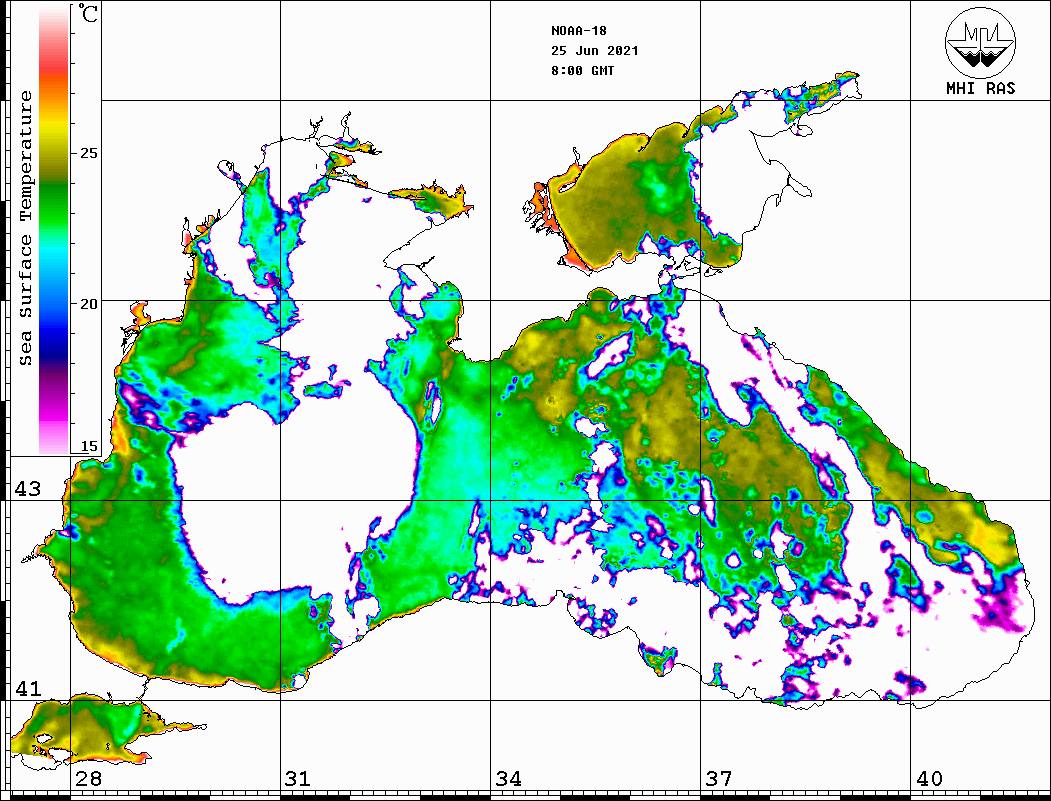Image resolution: width=1051 pixels, height=801 pixels.
Task: Click the longitude label 28
Action: tap(88, 778)
